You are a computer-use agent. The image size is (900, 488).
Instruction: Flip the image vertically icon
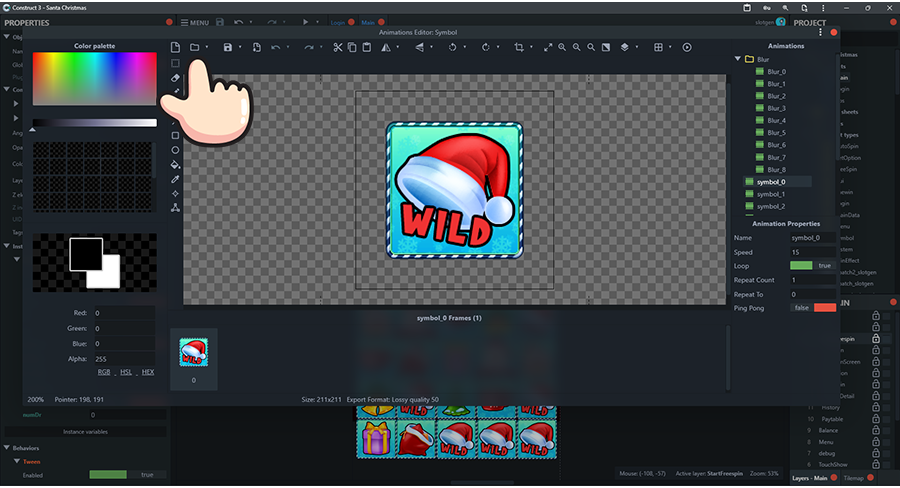[x=420, y=47]
